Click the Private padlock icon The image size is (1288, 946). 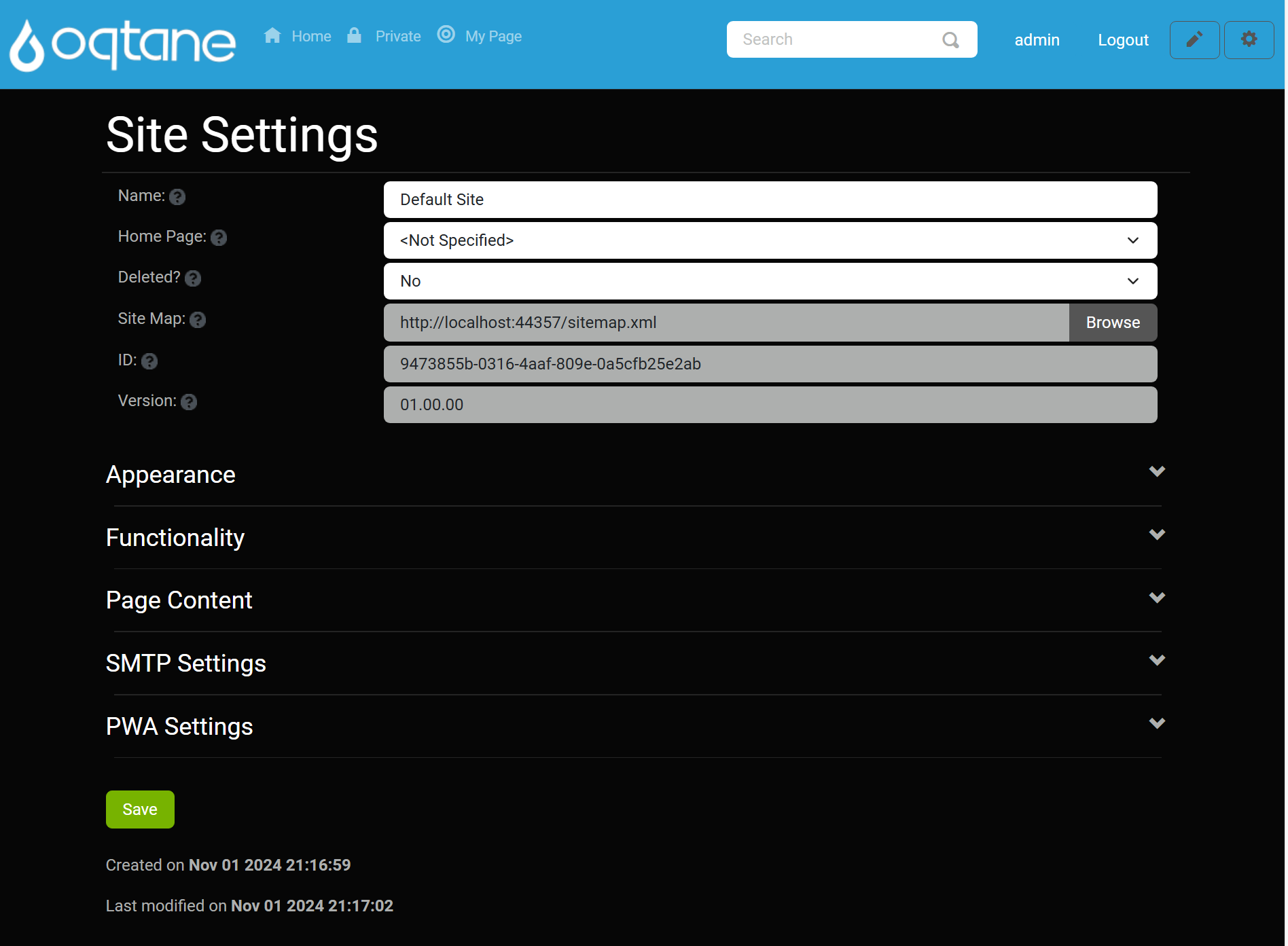click(354, 35)
